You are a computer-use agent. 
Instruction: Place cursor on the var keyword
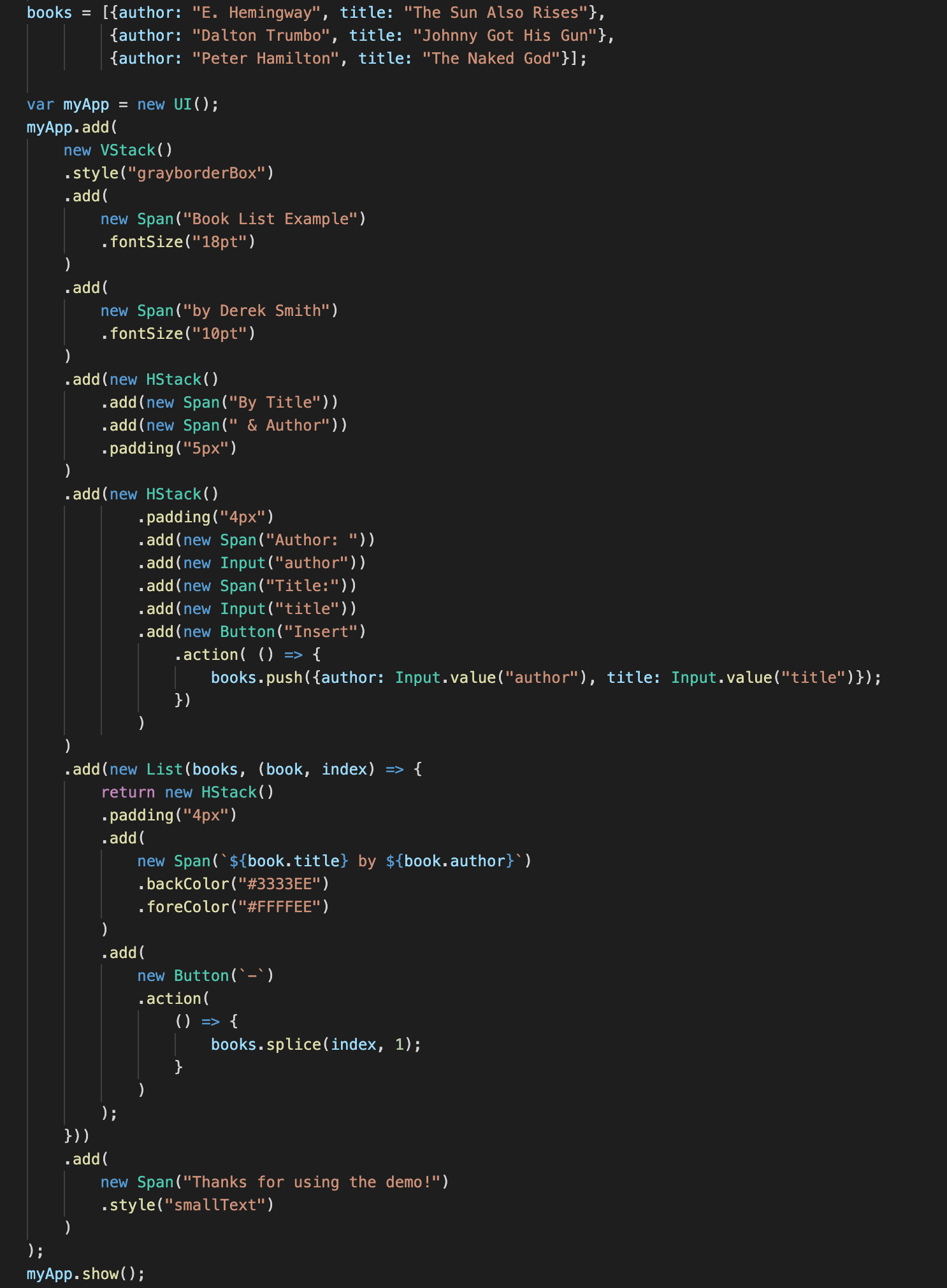click(40, 104)
